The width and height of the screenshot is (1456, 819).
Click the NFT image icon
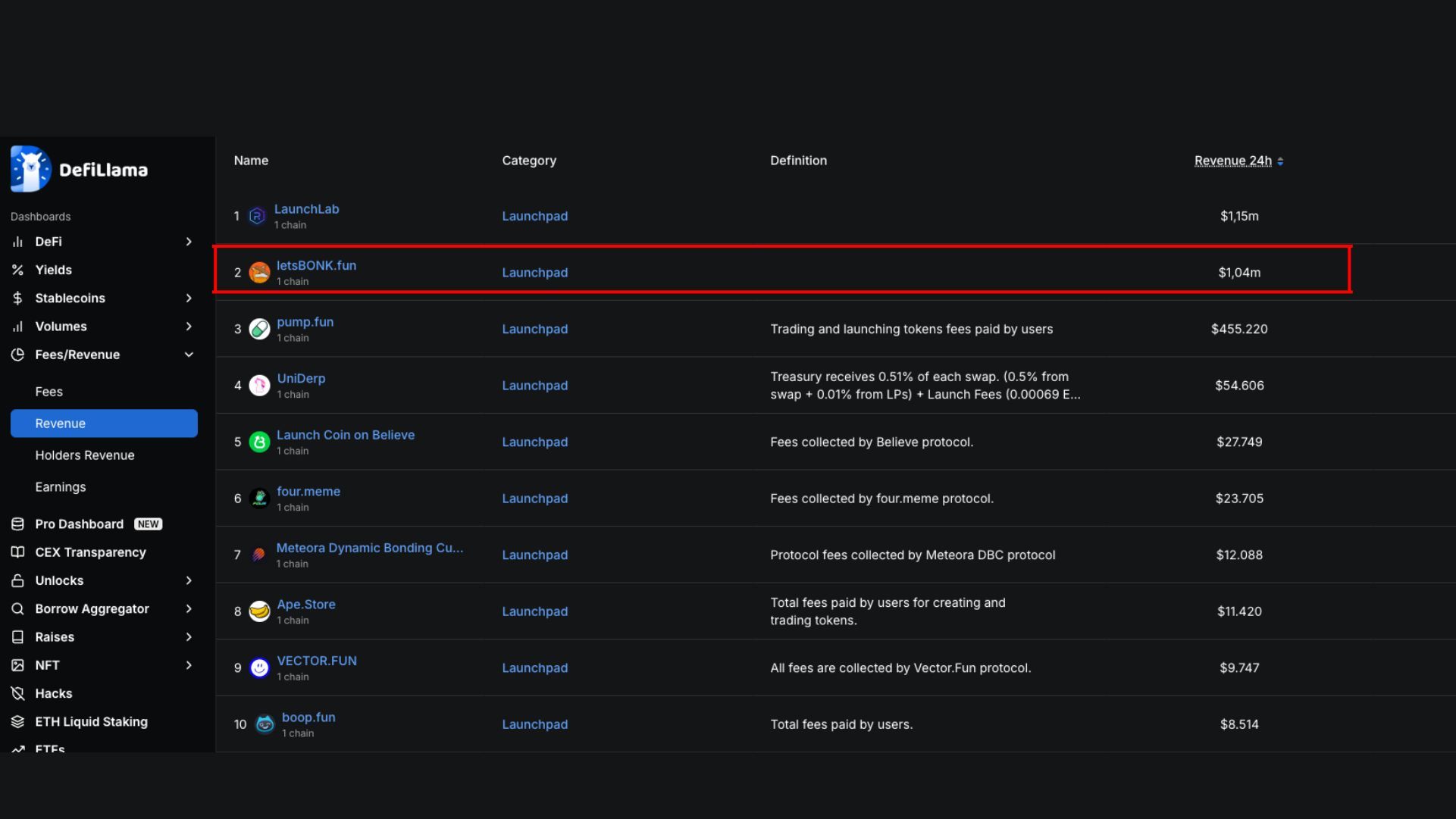pos(17,665)
